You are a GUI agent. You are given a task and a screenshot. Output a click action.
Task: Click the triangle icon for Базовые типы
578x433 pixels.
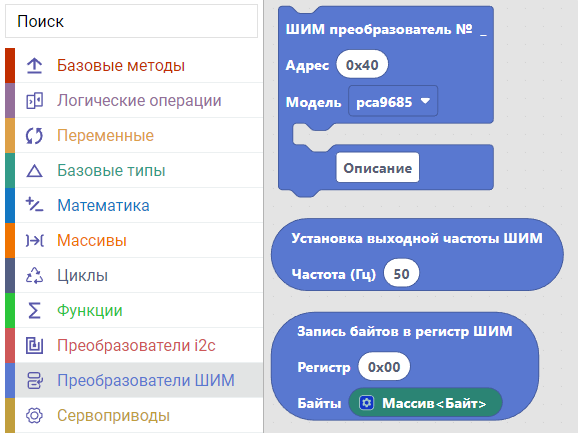(x=34, y=171)
